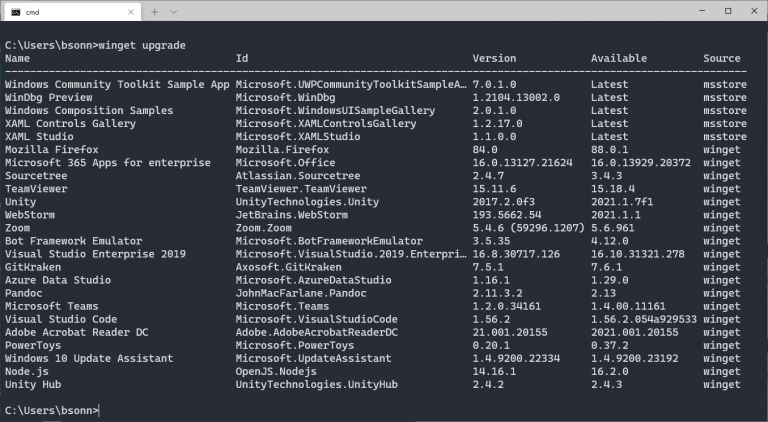768x422 pixels.
Task: Click 'XAML Controls Gallery' name
Action: [x=71, y=123]
